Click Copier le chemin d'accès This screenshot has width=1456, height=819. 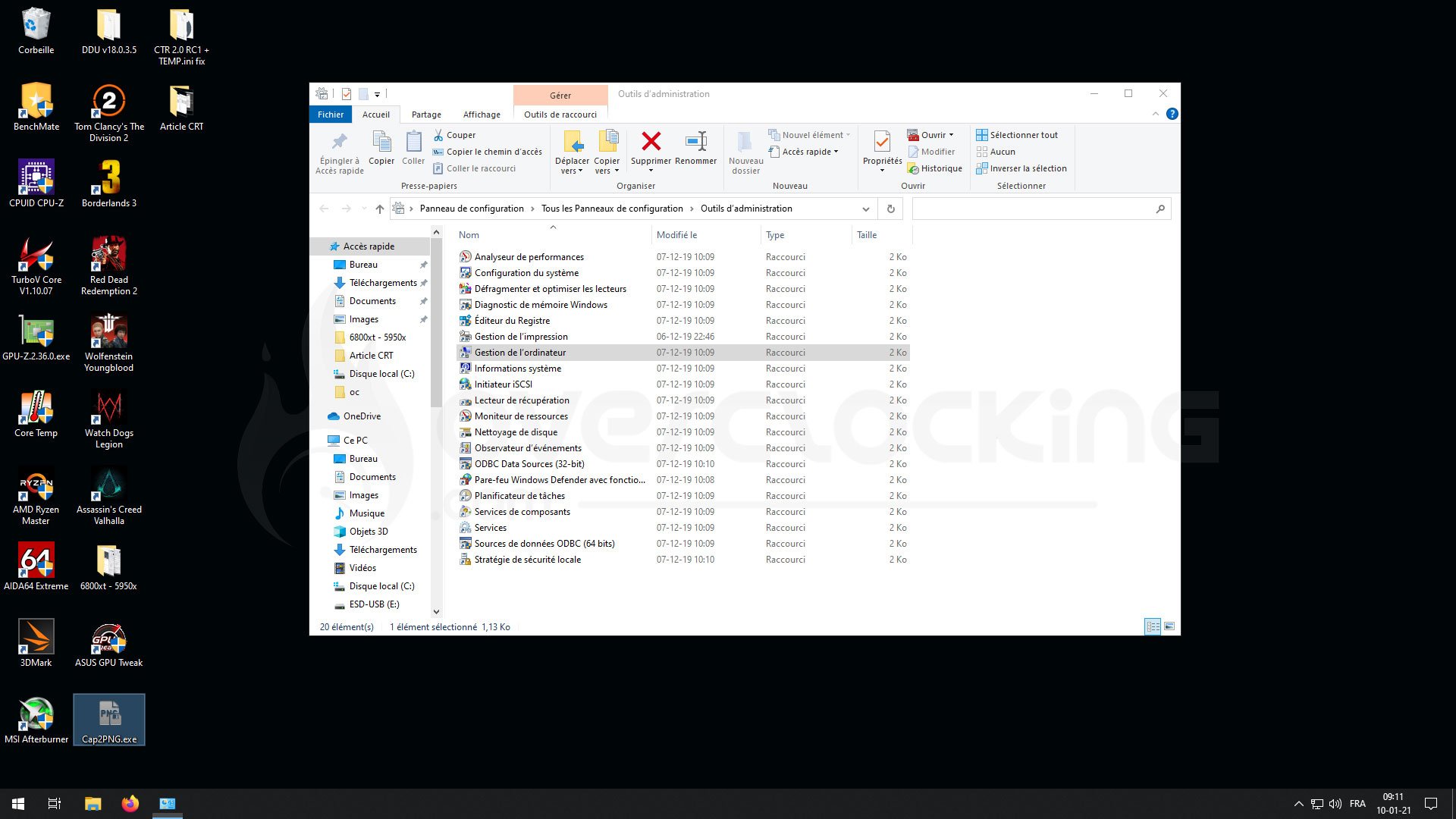click(488, 152)
